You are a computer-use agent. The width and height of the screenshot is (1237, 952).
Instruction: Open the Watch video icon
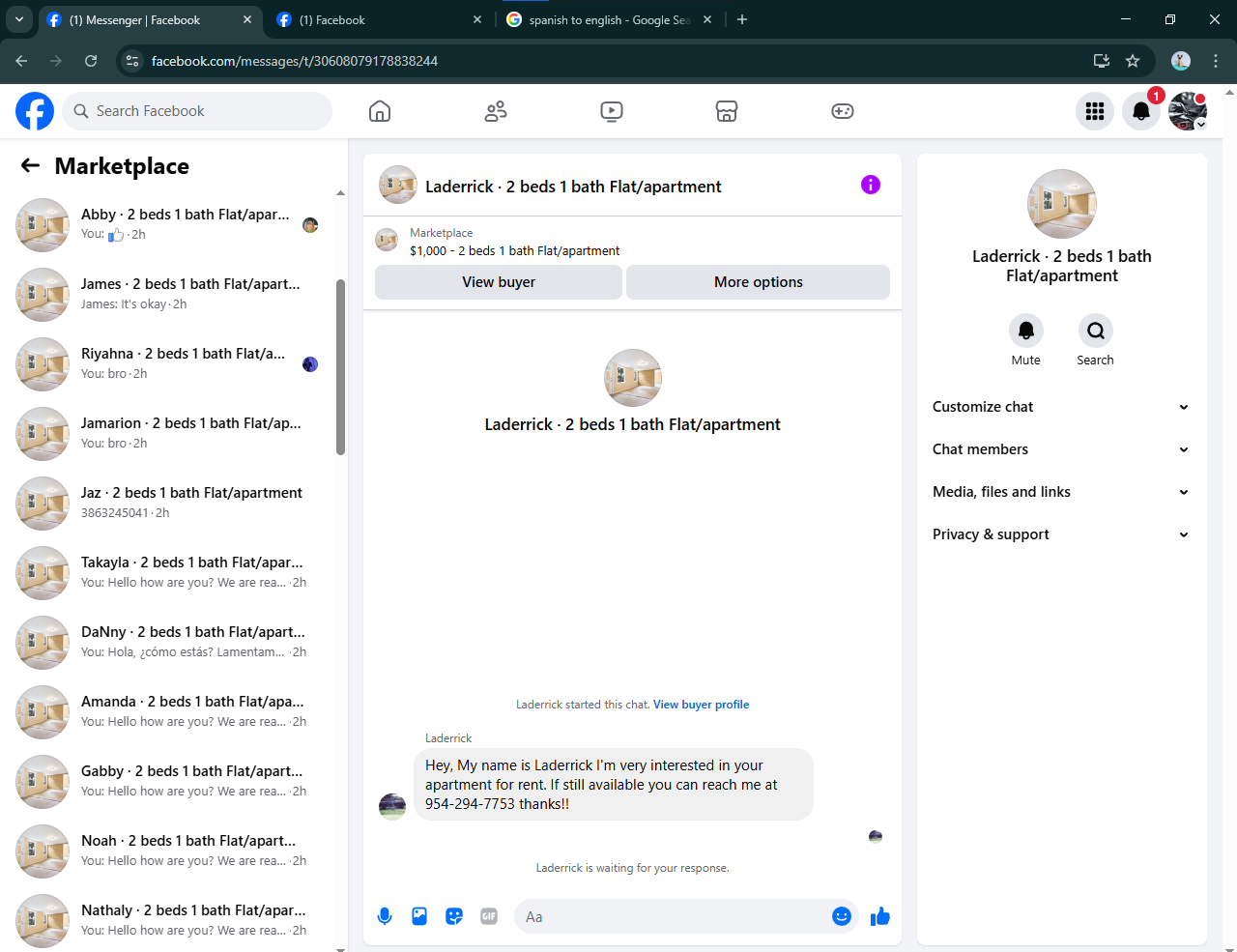[612, 111]
